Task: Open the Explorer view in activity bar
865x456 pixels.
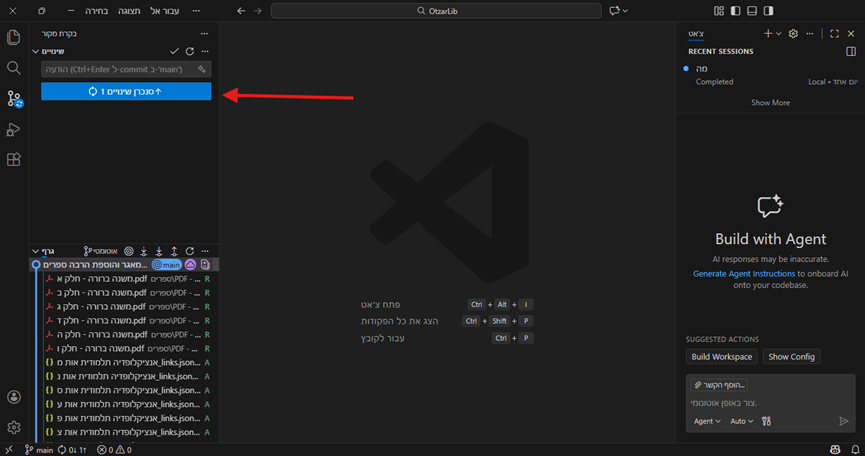Action: click(14, 37)
